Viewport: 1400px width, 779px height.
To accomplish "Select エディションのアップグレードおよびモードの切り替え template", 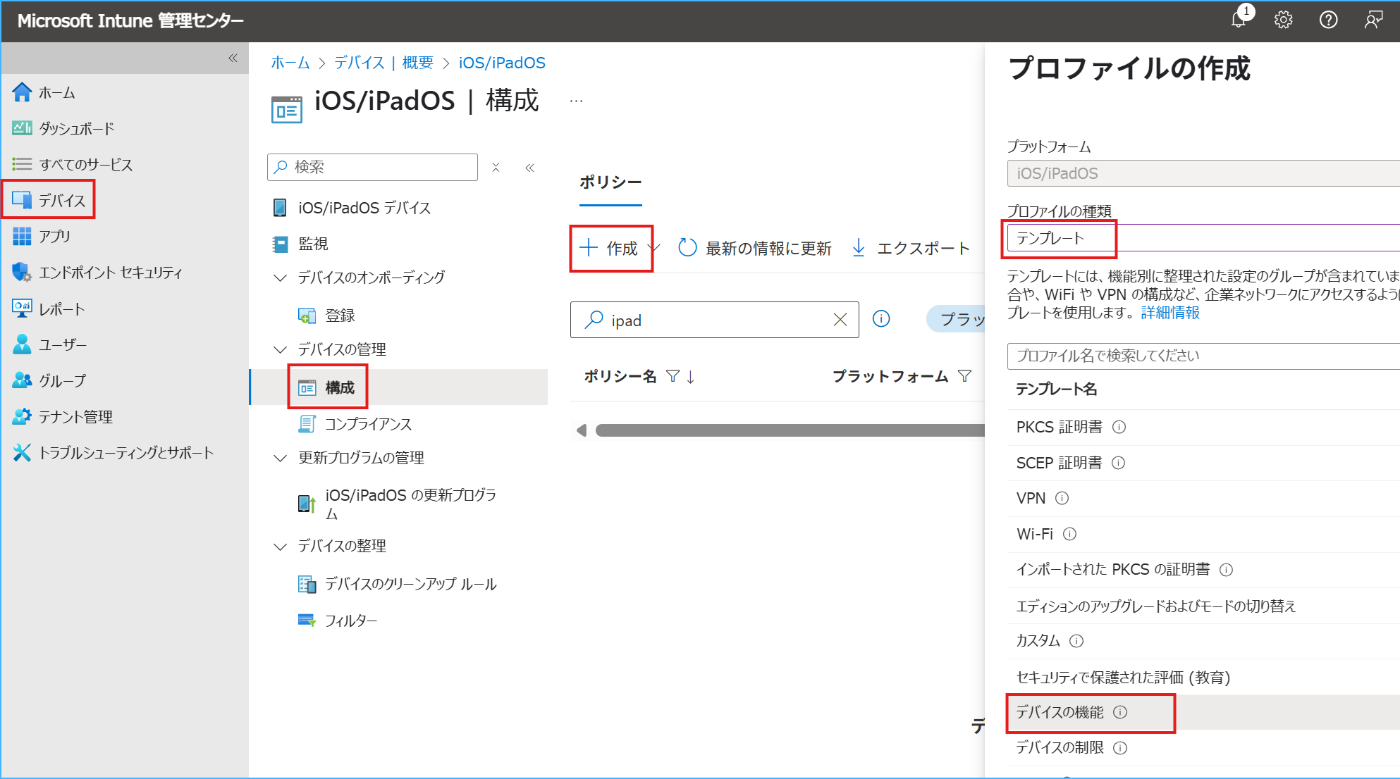I will tap(1203, 606).
